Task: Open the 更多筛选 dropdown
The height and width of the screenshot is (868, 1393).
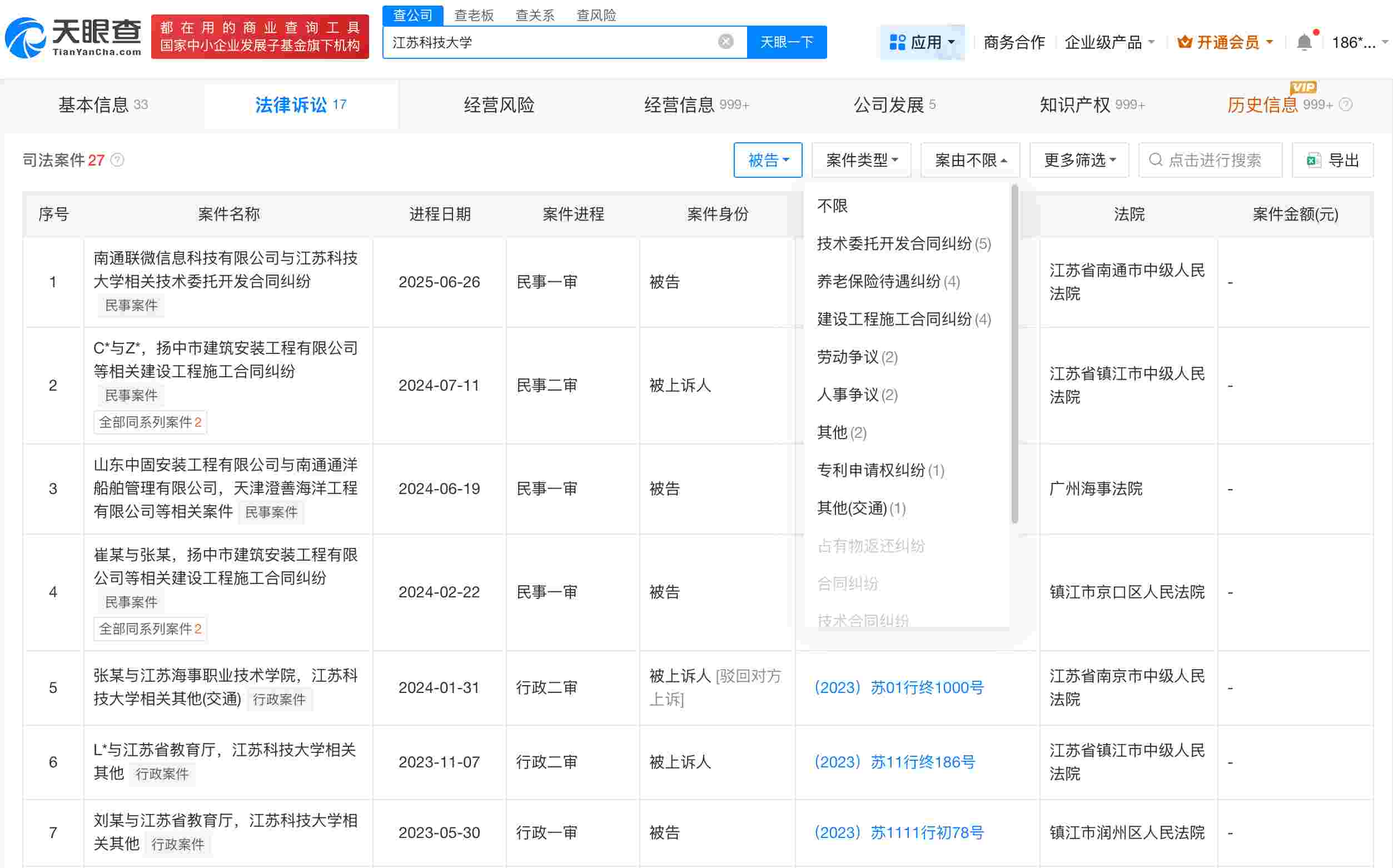Action: pyautogui.click(x=1078, y=159)
